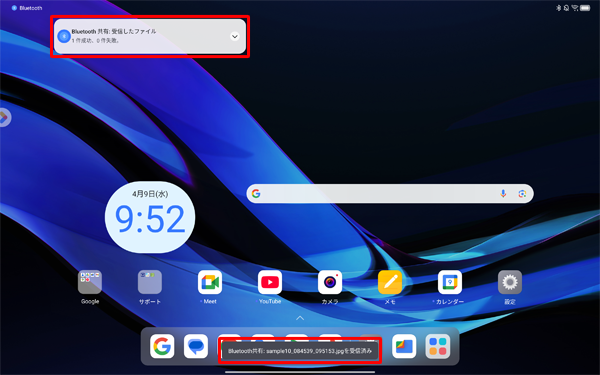Tap the Bluetooth status icon at top right
This screenshot has width=600, height=375.
click(558, 8)
